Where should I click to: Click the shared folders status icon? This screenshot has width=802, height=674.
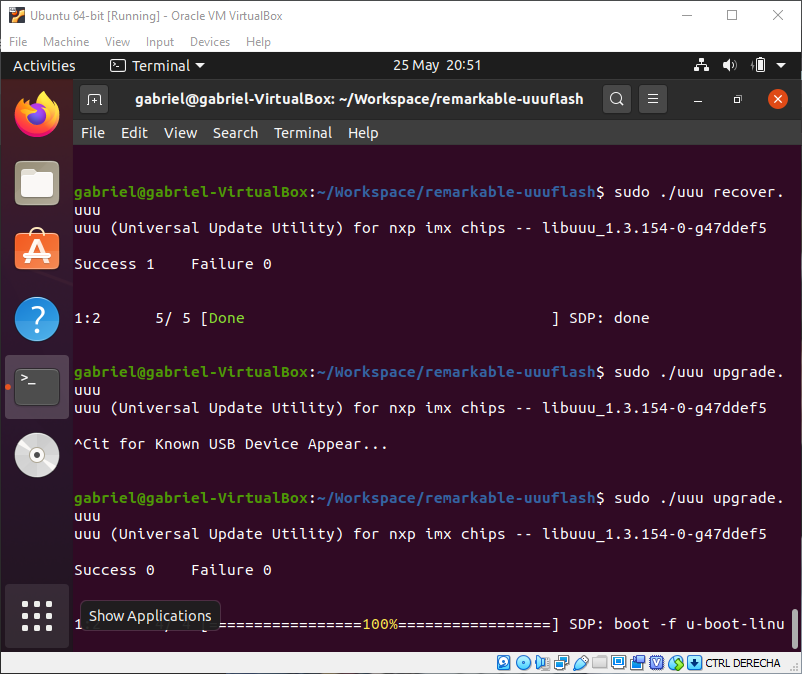click(599, 663)
